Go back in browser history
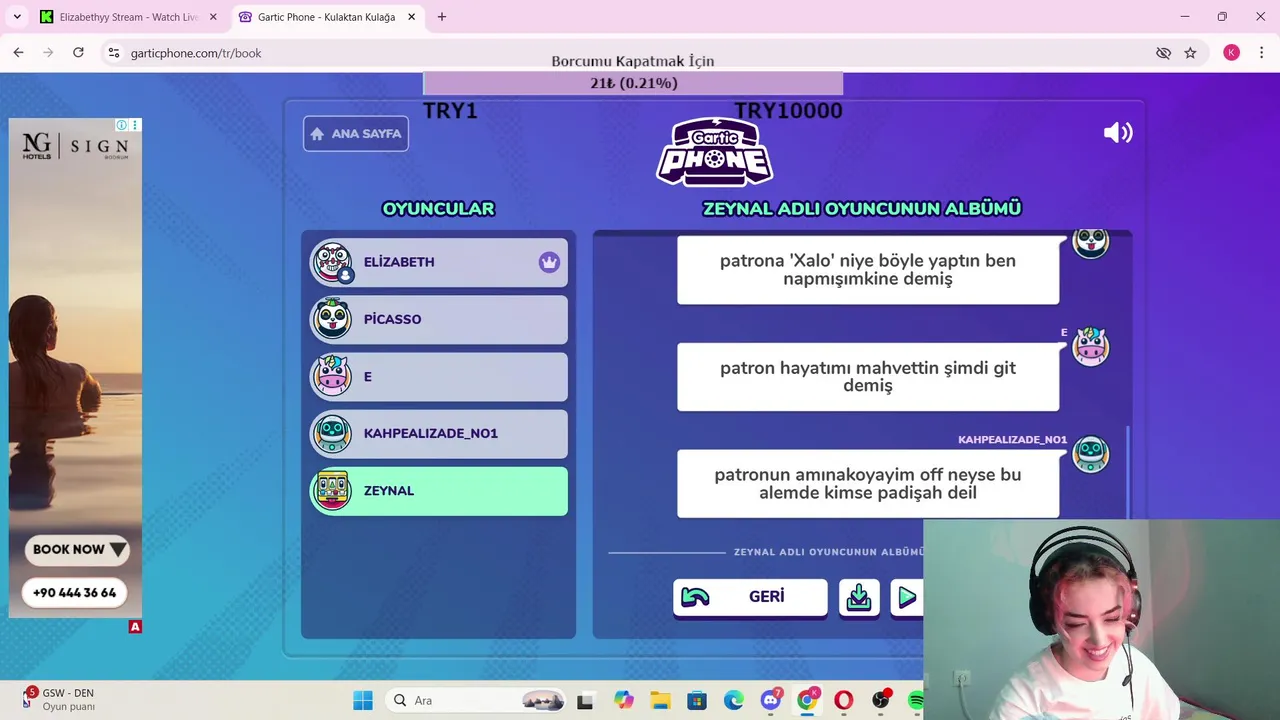Image resolution: width=1280 pixels, height=720 pixels. point(18,53)
